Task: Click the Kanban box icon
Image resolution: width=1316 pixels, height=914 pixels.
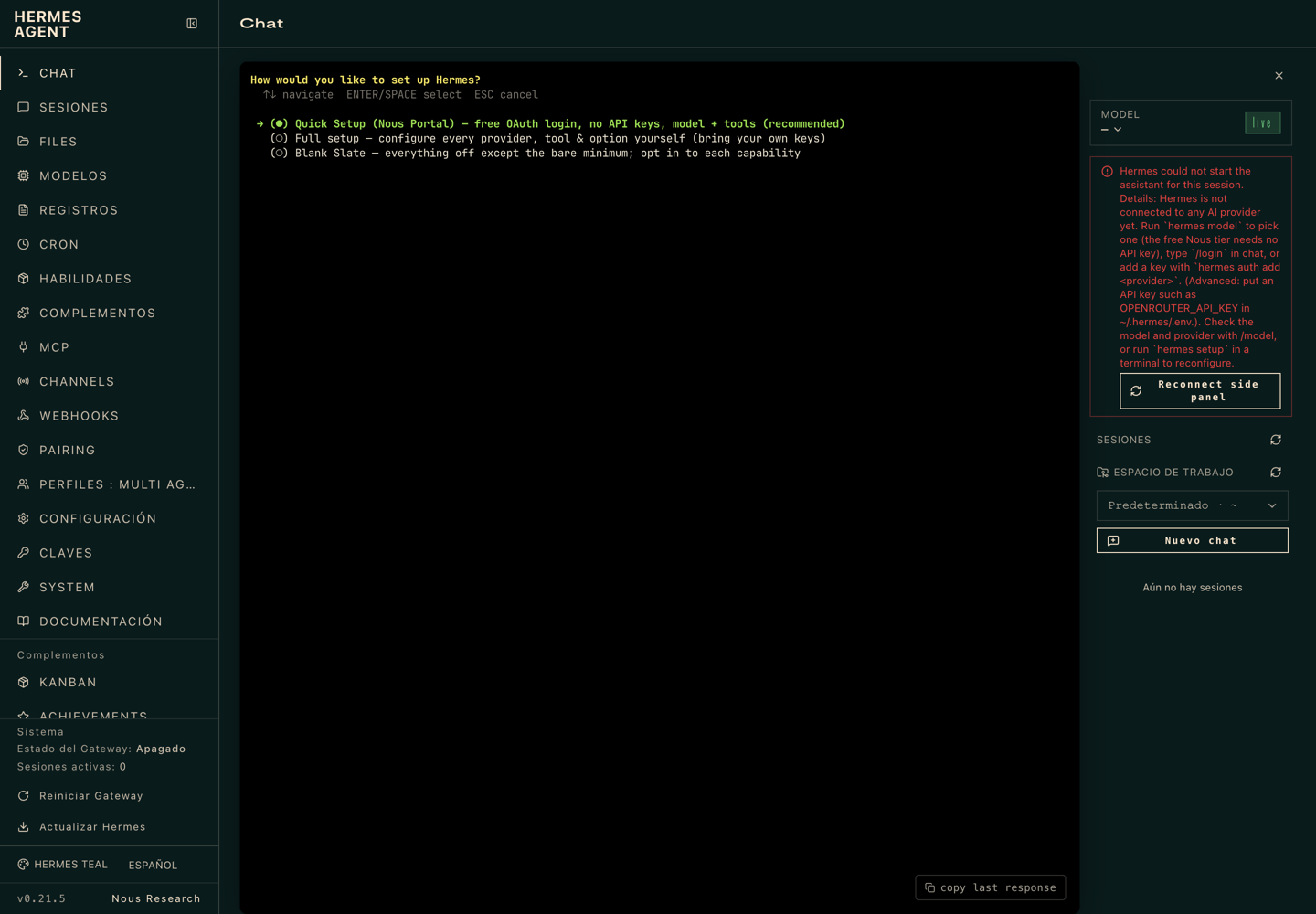Action: (x=24, y=683)
